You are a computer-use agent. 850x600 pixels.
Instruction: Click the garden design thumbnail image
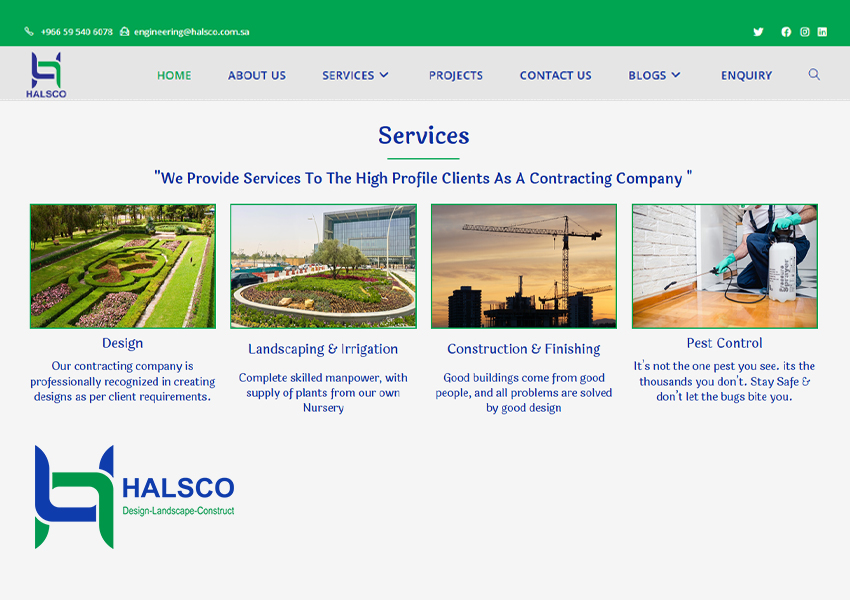123,266
